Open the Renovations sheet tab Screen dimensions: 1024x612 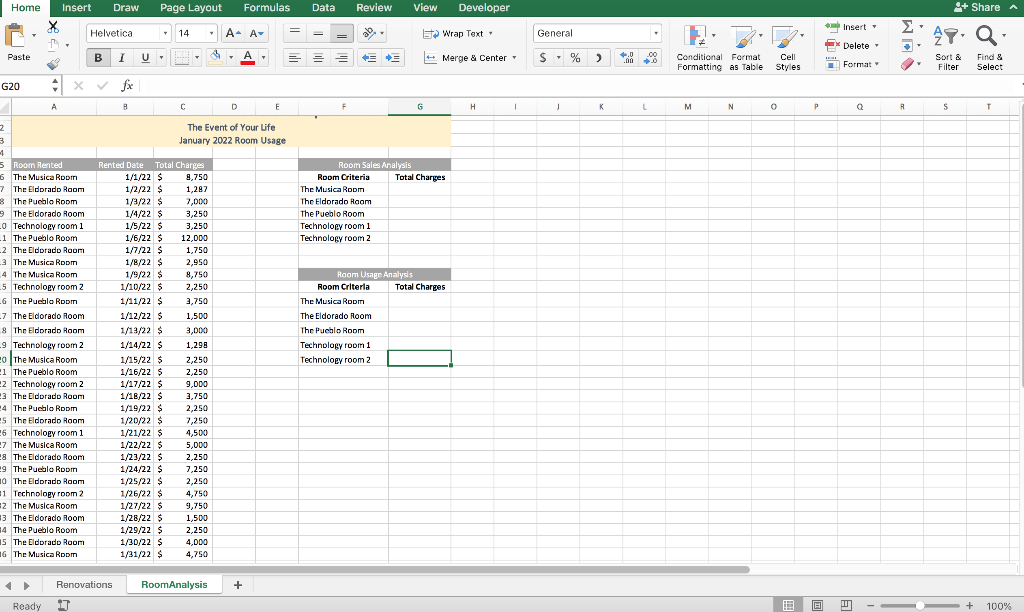point(84,584)
